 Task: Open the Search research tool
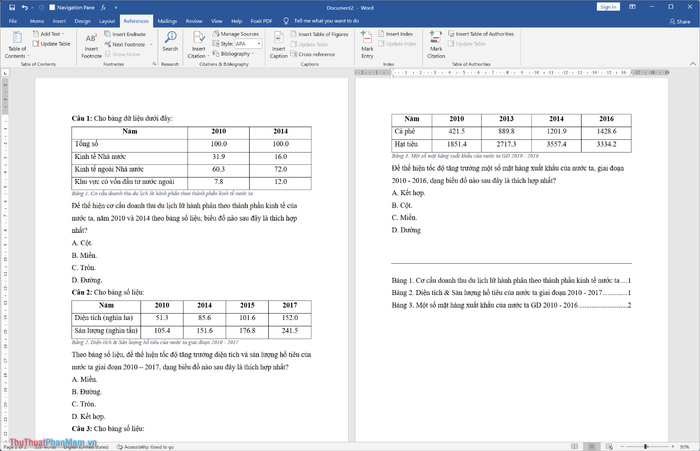(x=170, y=43)
